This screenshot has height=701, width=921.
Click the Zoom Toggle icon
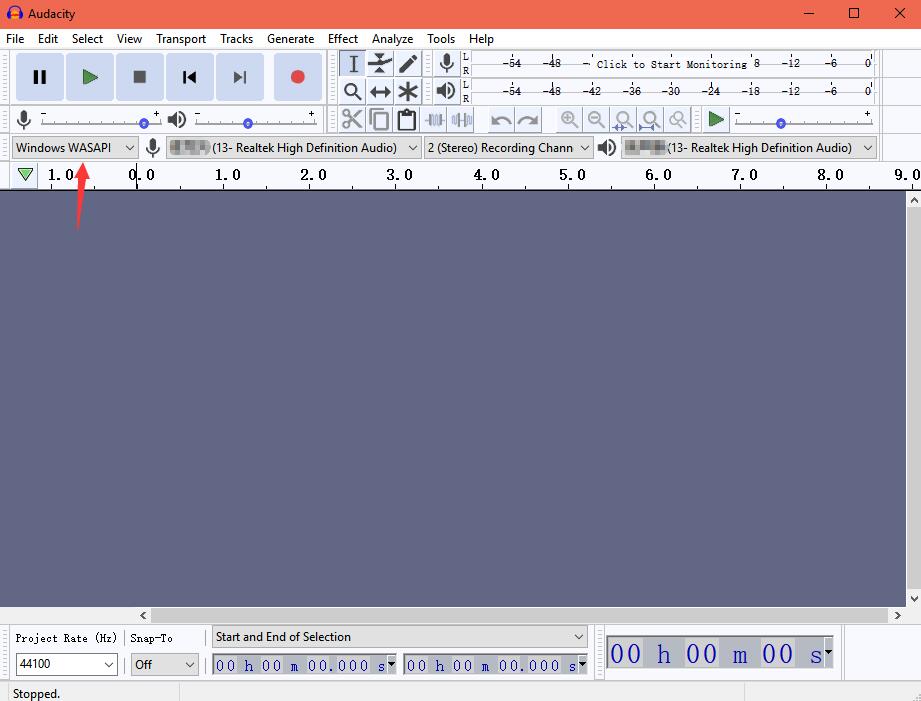[x=677, y=120]
